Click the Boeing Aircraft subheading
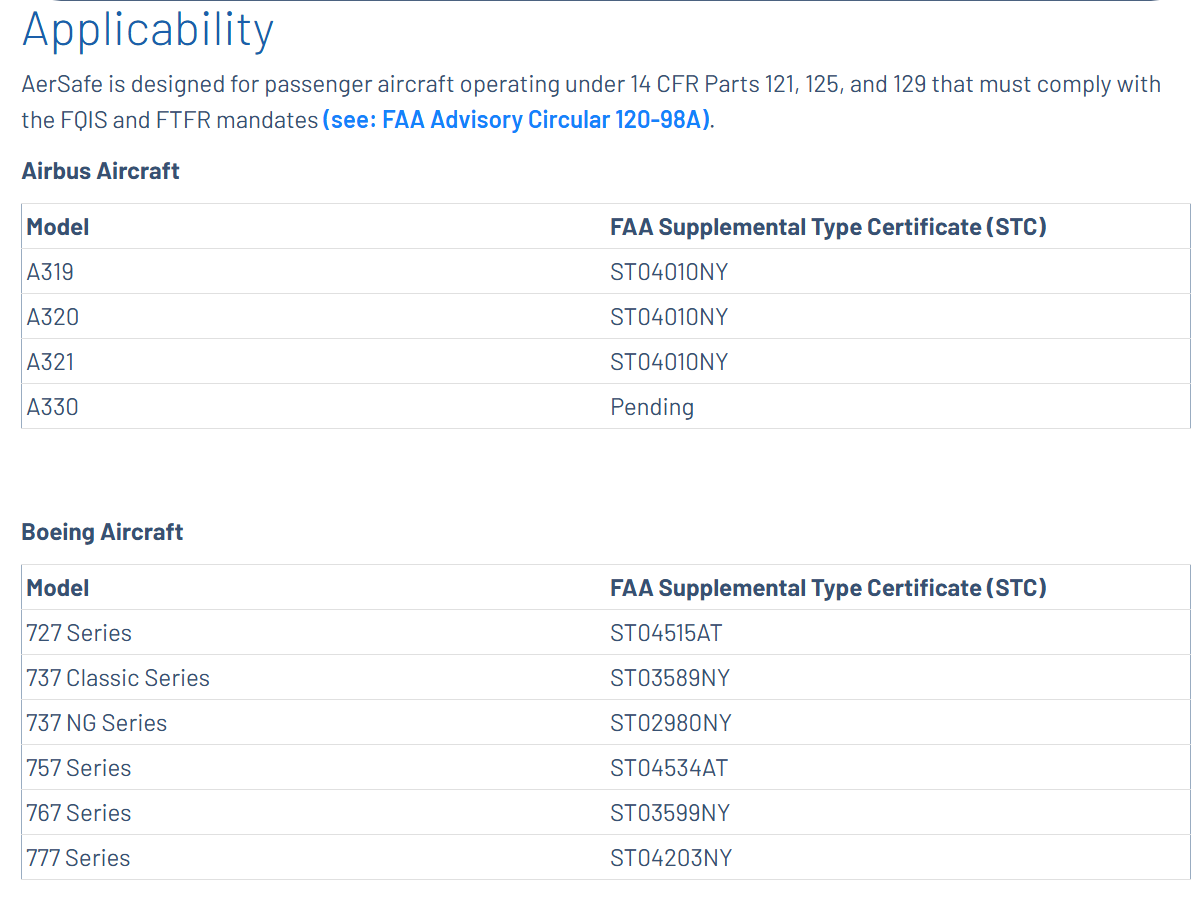 (102, 532)
